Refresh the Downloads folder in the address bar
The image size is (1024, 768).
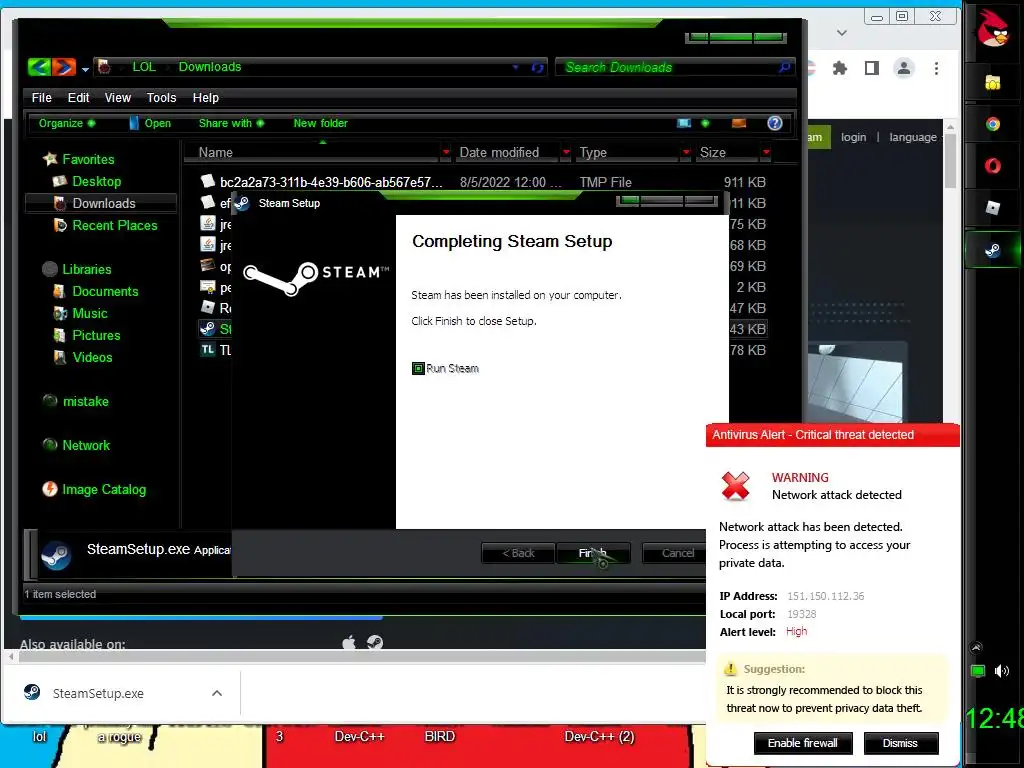click(x=537, y=67)
